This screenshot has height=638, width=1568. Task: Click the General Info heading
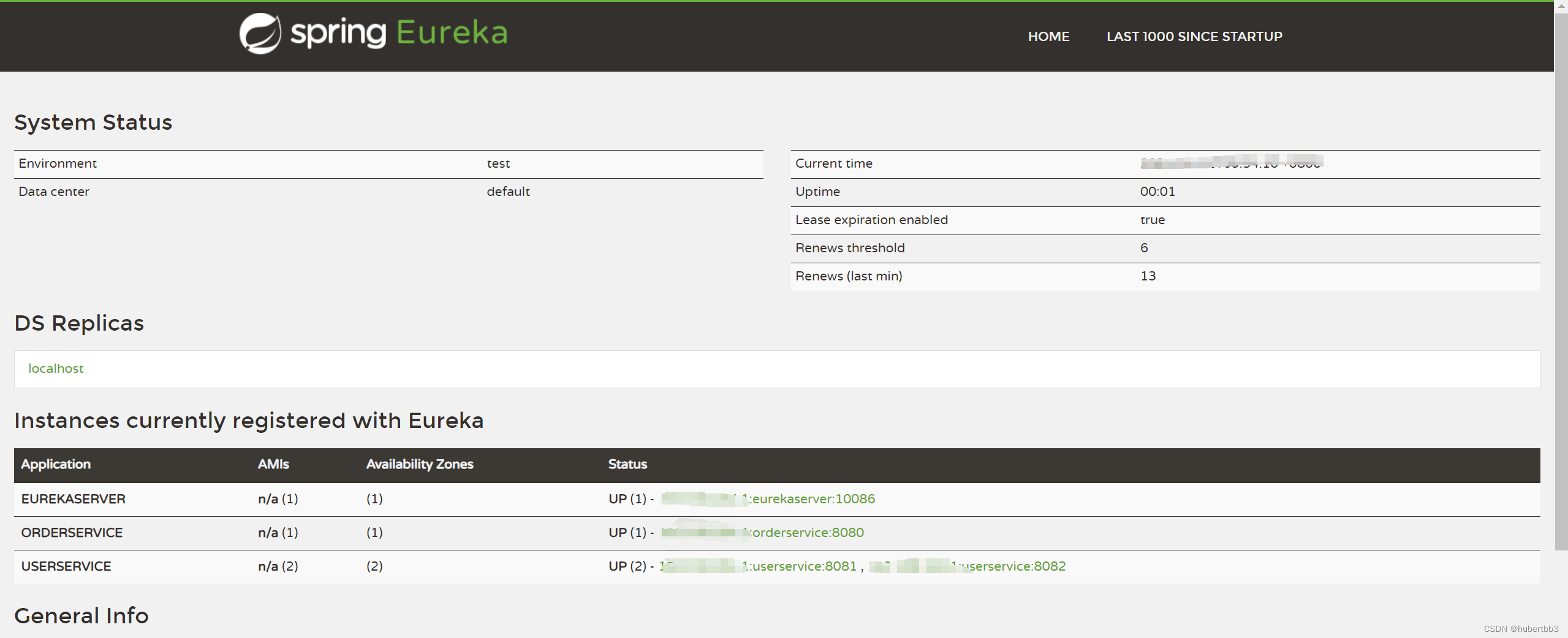coord(81,615)
